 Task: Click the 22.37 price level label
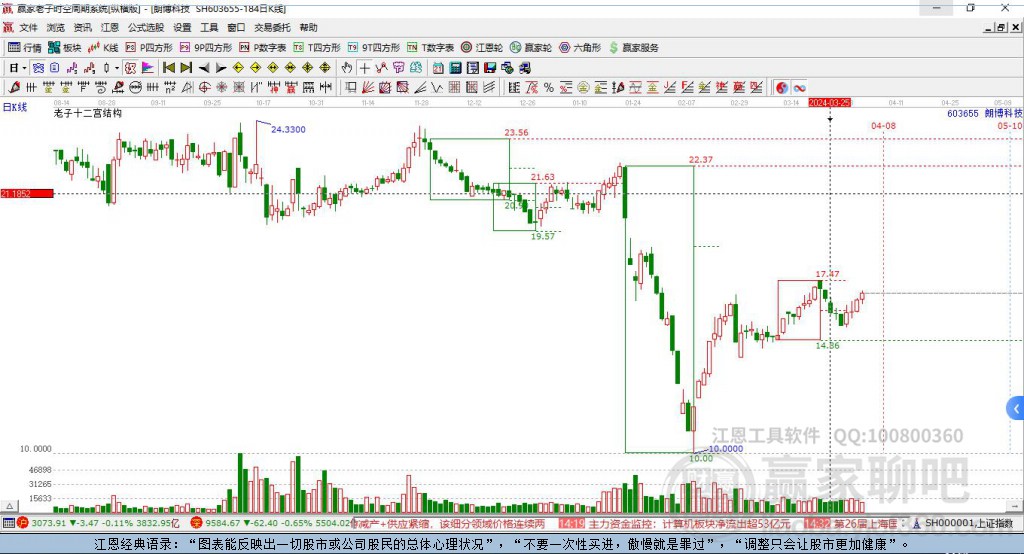coord(701,159)
